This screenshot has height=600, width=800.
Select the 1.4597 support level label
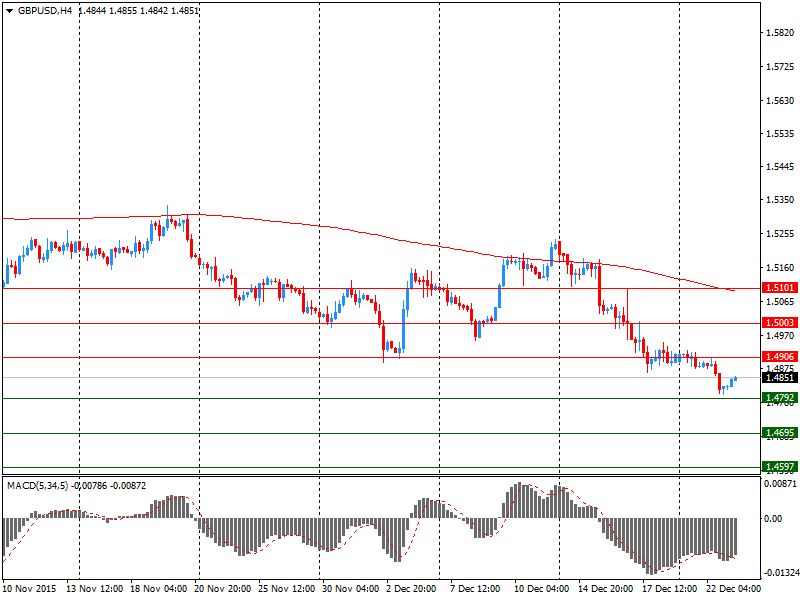coord(779,466)
